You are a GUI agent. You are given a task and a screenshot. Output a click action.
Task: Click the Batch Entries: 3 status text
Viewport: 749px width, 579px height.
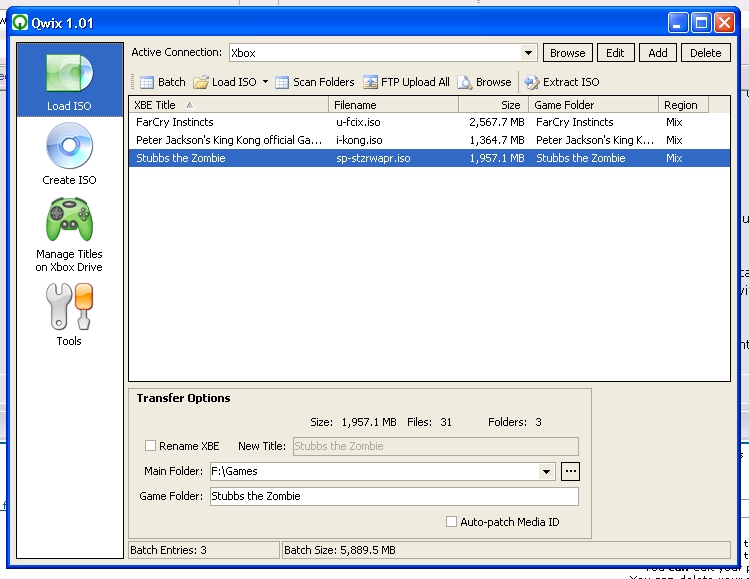[168, 550]
